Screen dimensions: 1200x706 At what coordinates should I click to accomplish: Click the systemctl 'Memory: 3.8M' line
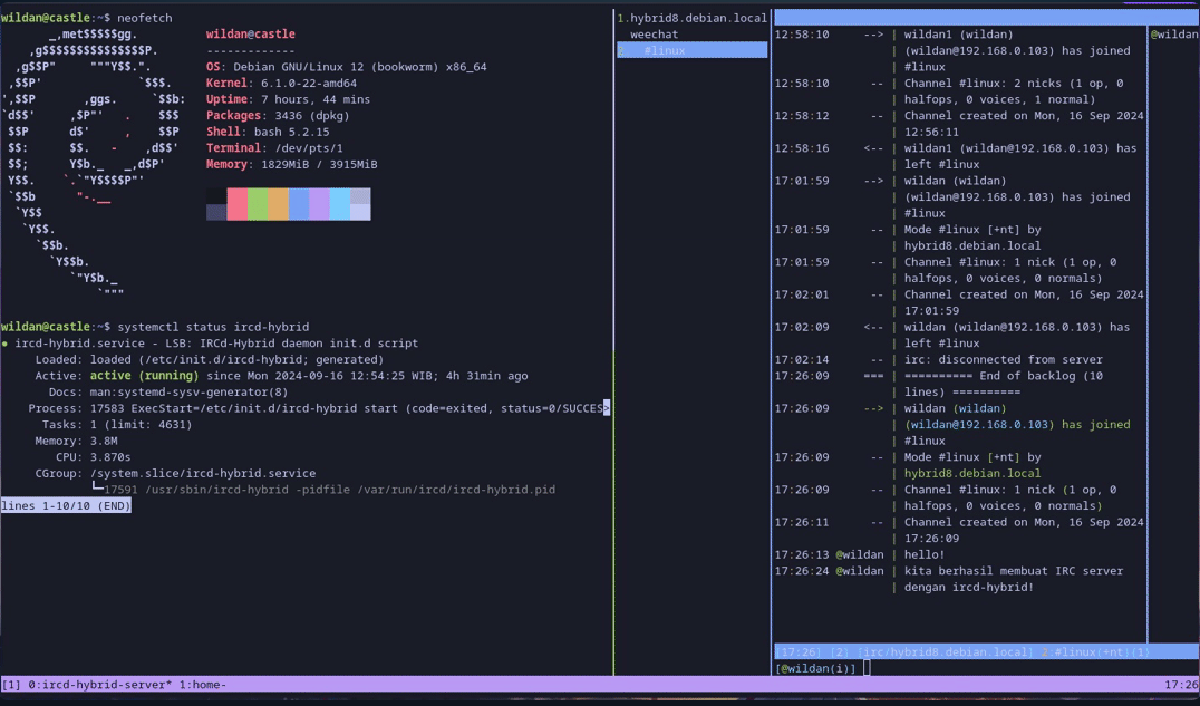76,441
